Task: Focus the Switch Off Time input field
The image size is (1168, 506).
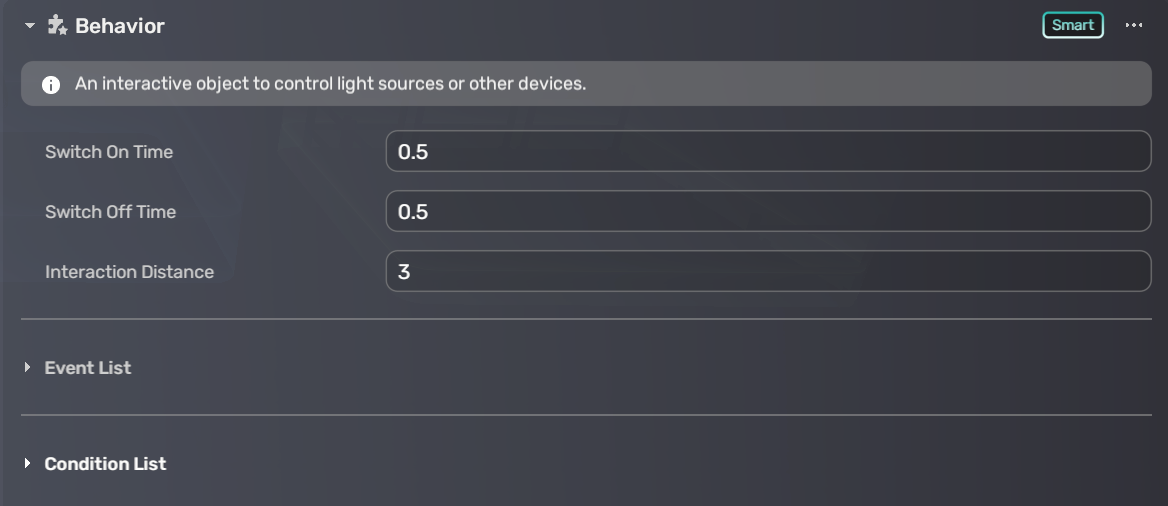Action: click(767, 212)
